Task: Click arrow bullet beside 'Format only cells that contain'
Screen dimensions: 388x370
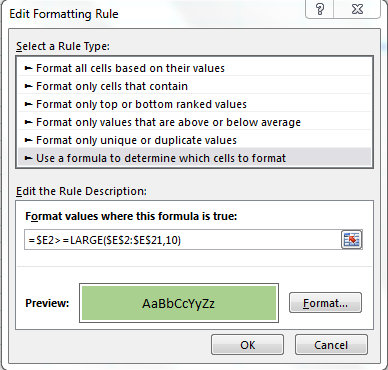Action: click(x=29, y=86)
